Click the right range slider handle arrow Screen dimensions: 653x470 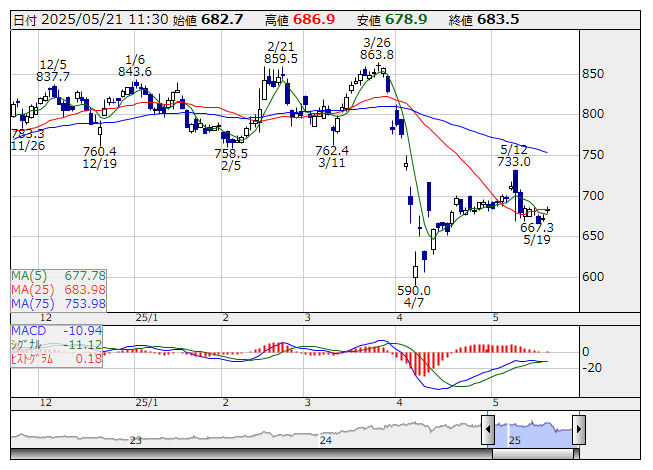click(x=579, y=429)
